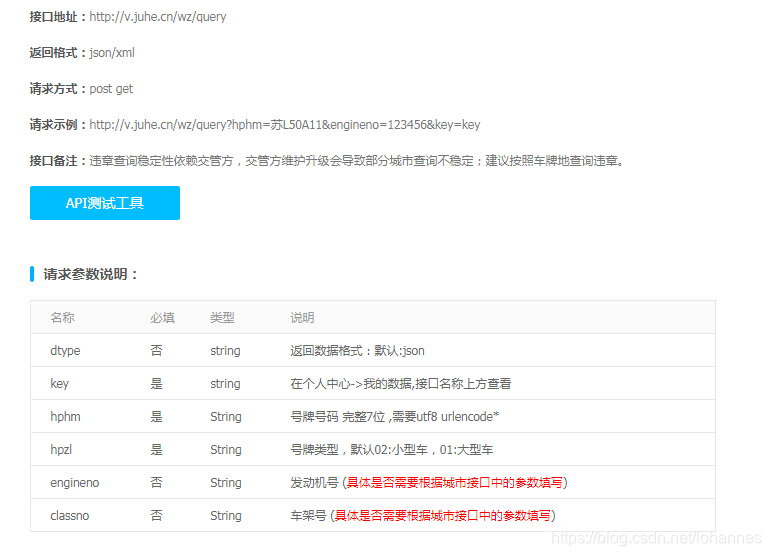Click the String type cell in hpzl row
Image resolution: width=771 pixels, height=556 pixels.
226,450
